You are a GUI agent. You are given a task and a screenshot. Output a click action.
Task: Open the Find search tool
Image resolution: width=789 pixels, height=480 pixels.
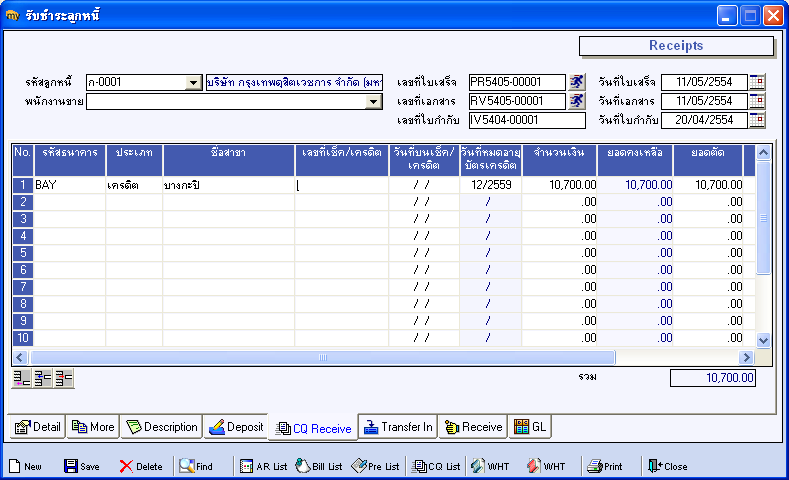196,466
